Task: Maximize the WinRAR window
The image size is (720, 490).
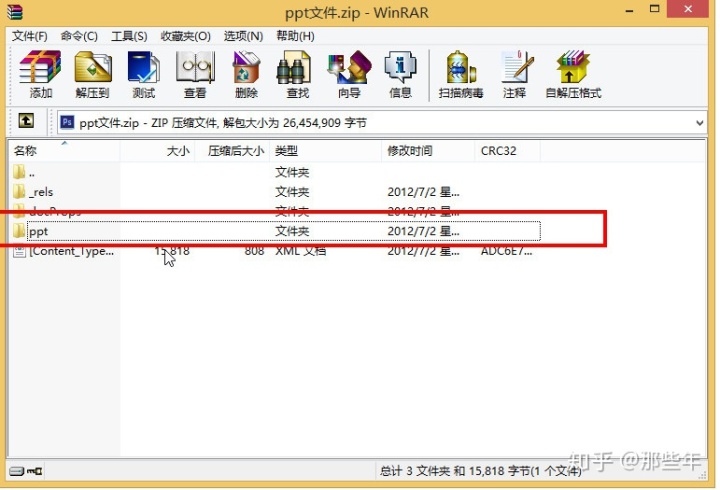Action: [654, 9]
